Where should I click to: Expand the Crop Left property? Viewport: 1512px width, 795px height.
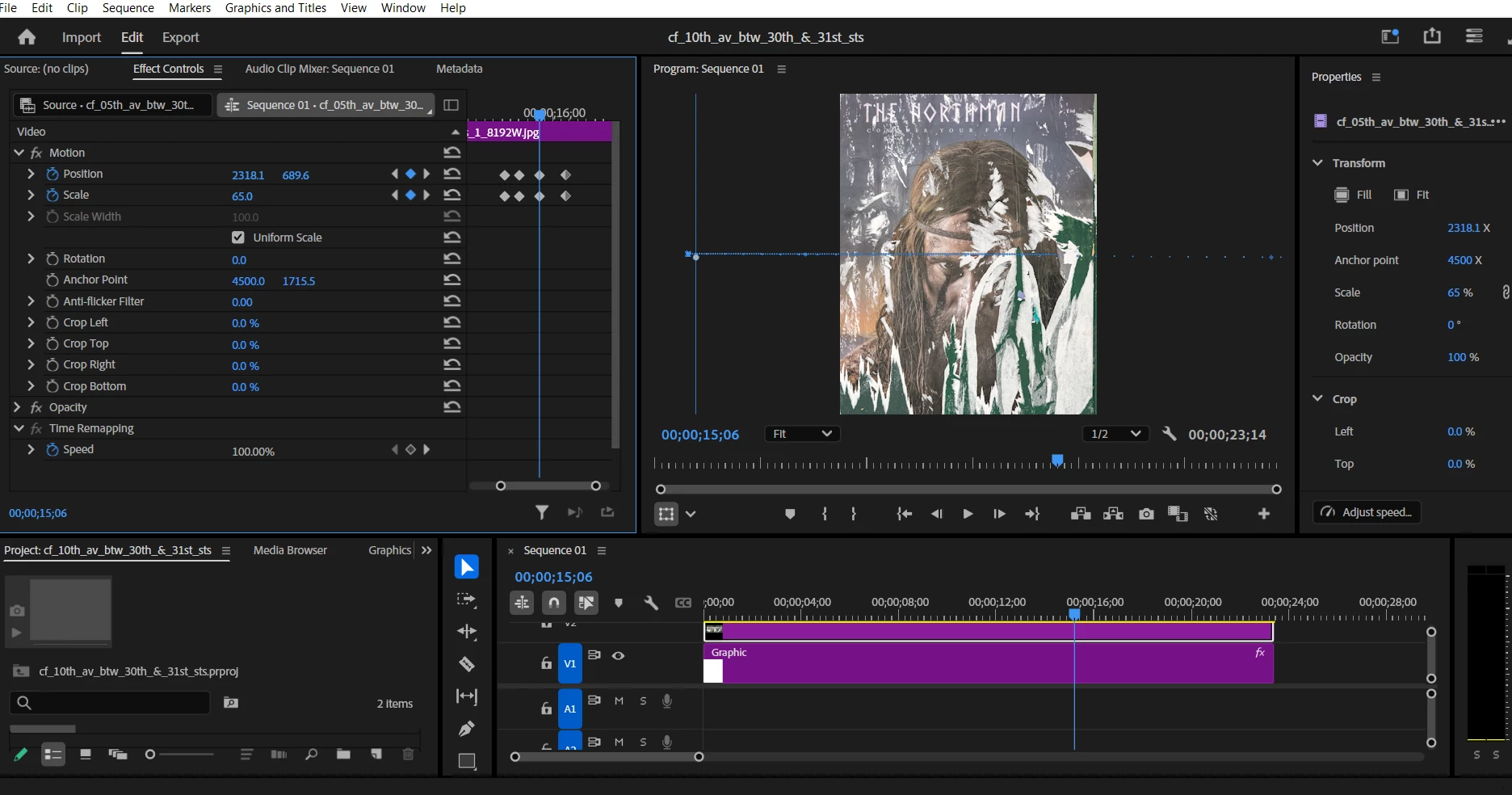[31, 322]
